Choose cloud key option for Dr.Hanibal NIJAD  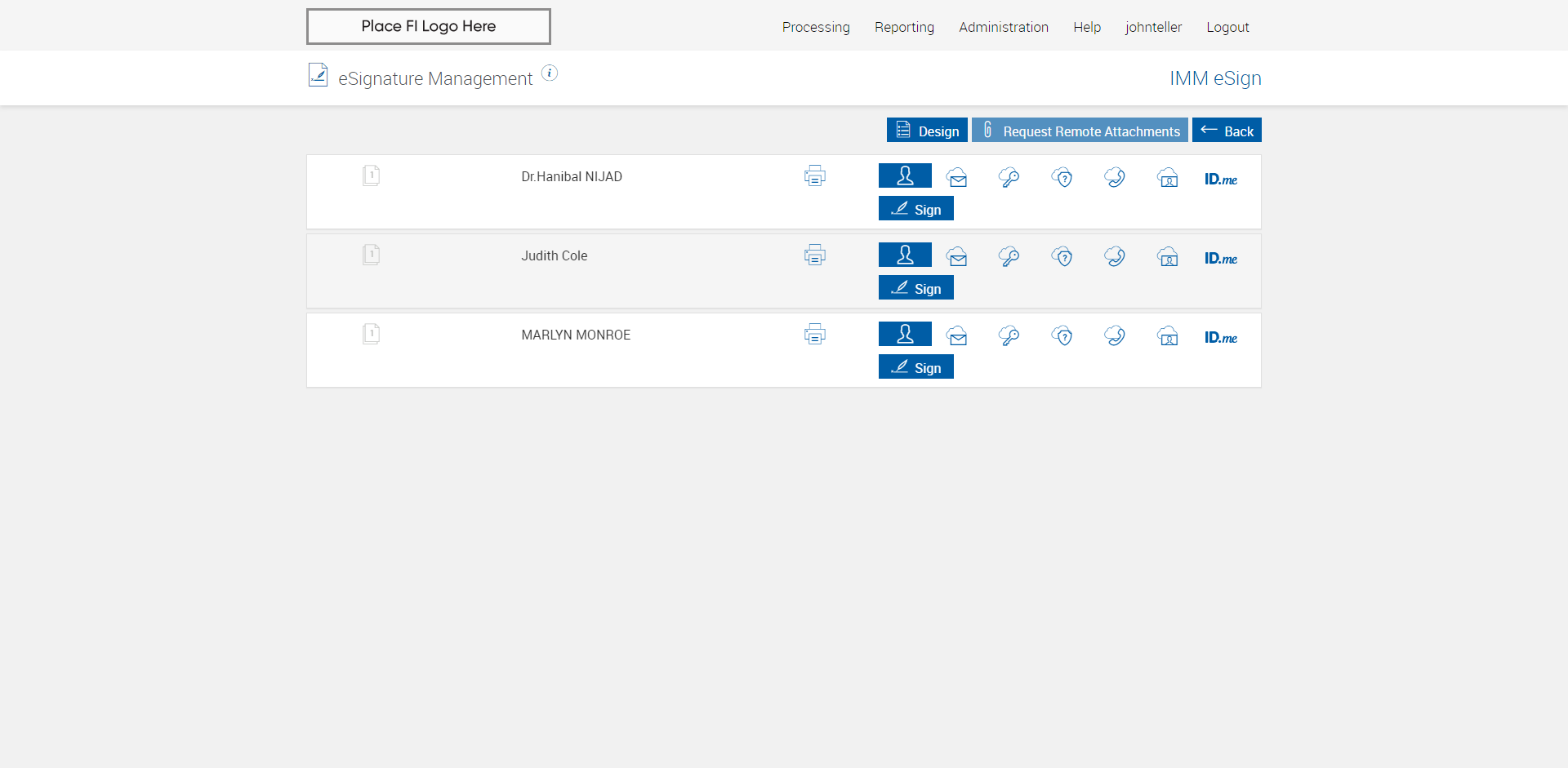1009,177
